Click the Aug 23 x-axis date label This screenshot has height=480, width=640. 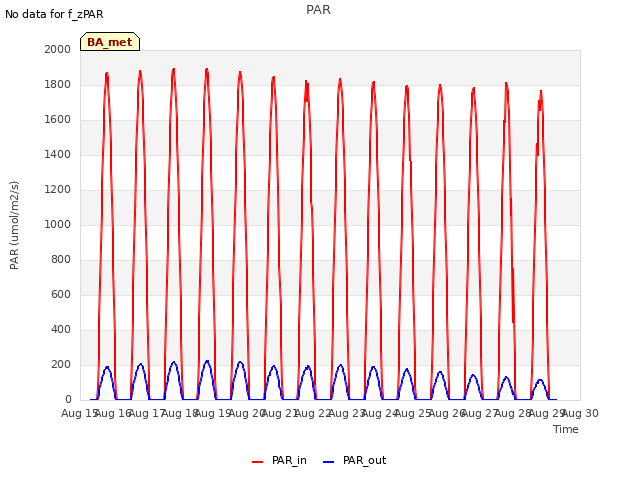[347, 413]
